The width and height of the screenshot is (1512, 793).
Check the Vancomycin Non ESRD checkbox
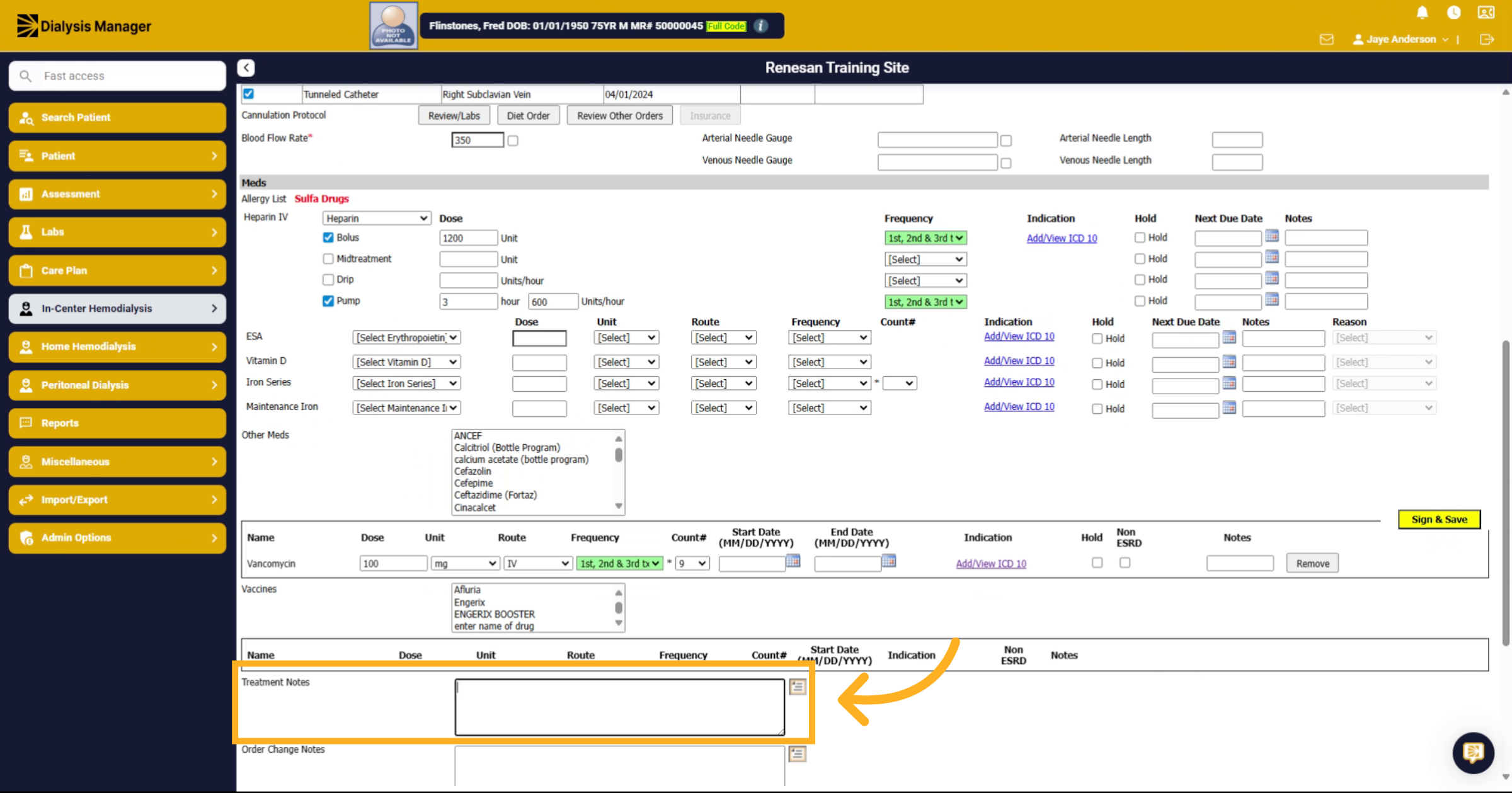click(1125, 562)
